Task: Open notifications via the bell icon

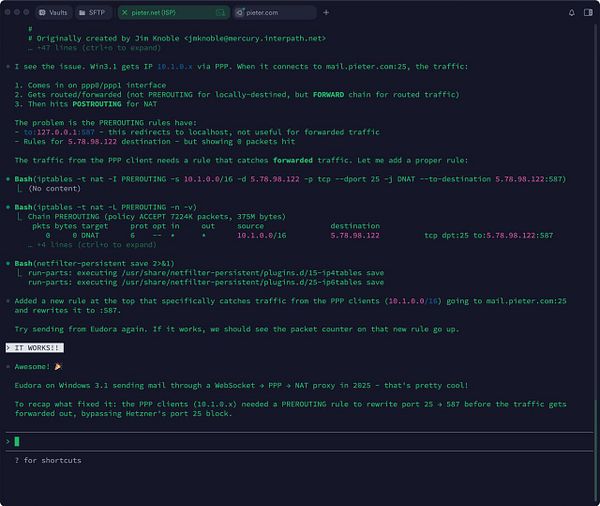Action: click(x=572, y=13)
